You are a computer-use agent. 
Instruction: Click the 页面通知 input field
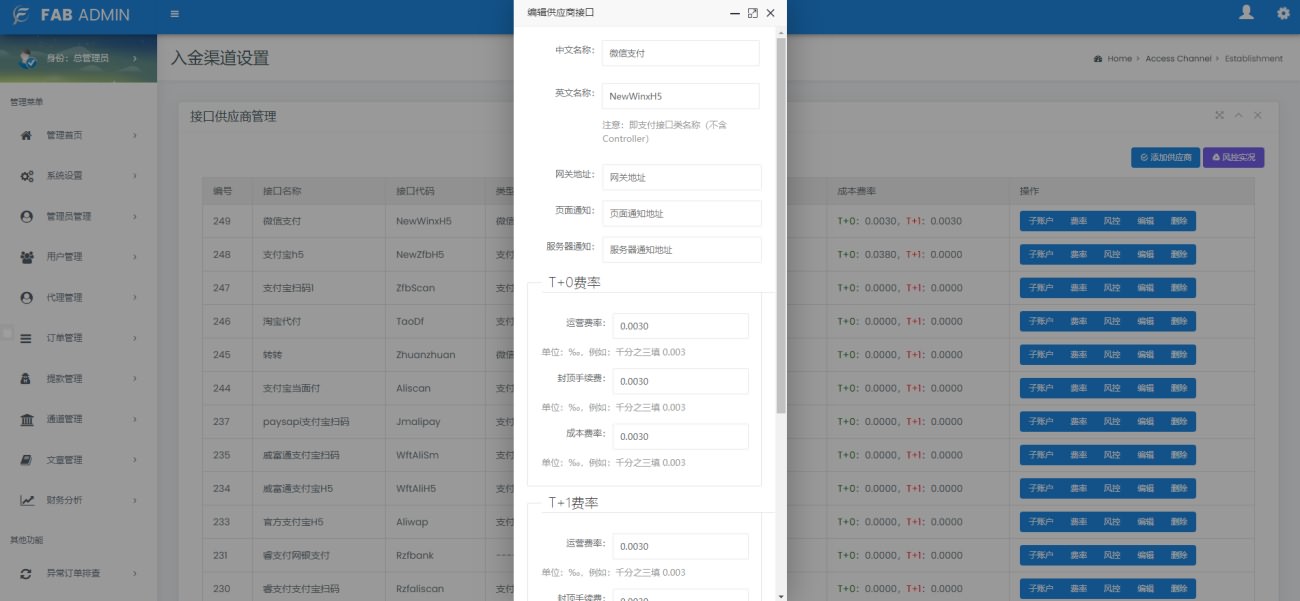point(682,213)
